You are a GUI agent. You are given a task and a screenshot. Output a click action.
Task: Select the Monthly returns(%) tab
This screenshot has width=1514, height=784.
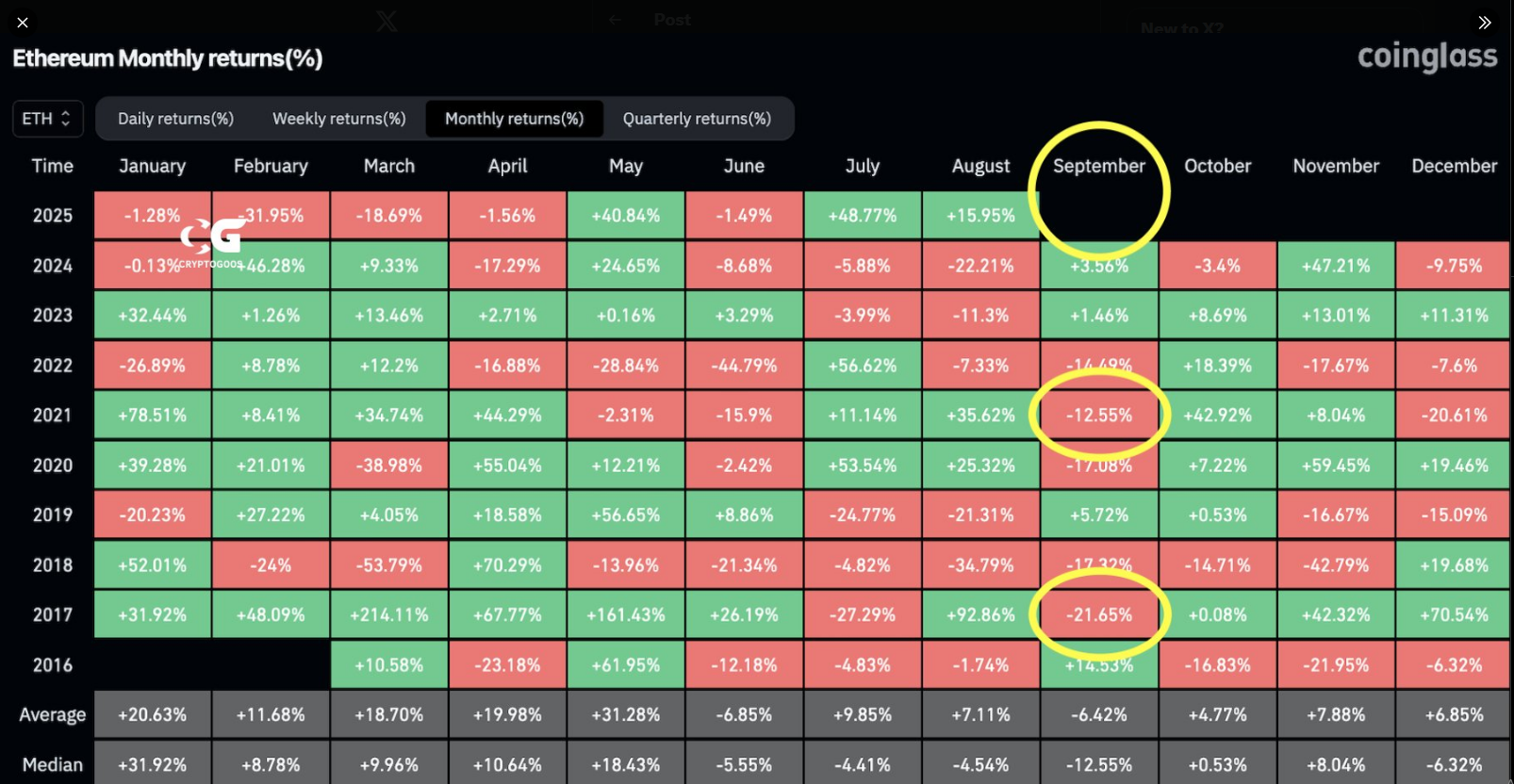pos(515,119)
